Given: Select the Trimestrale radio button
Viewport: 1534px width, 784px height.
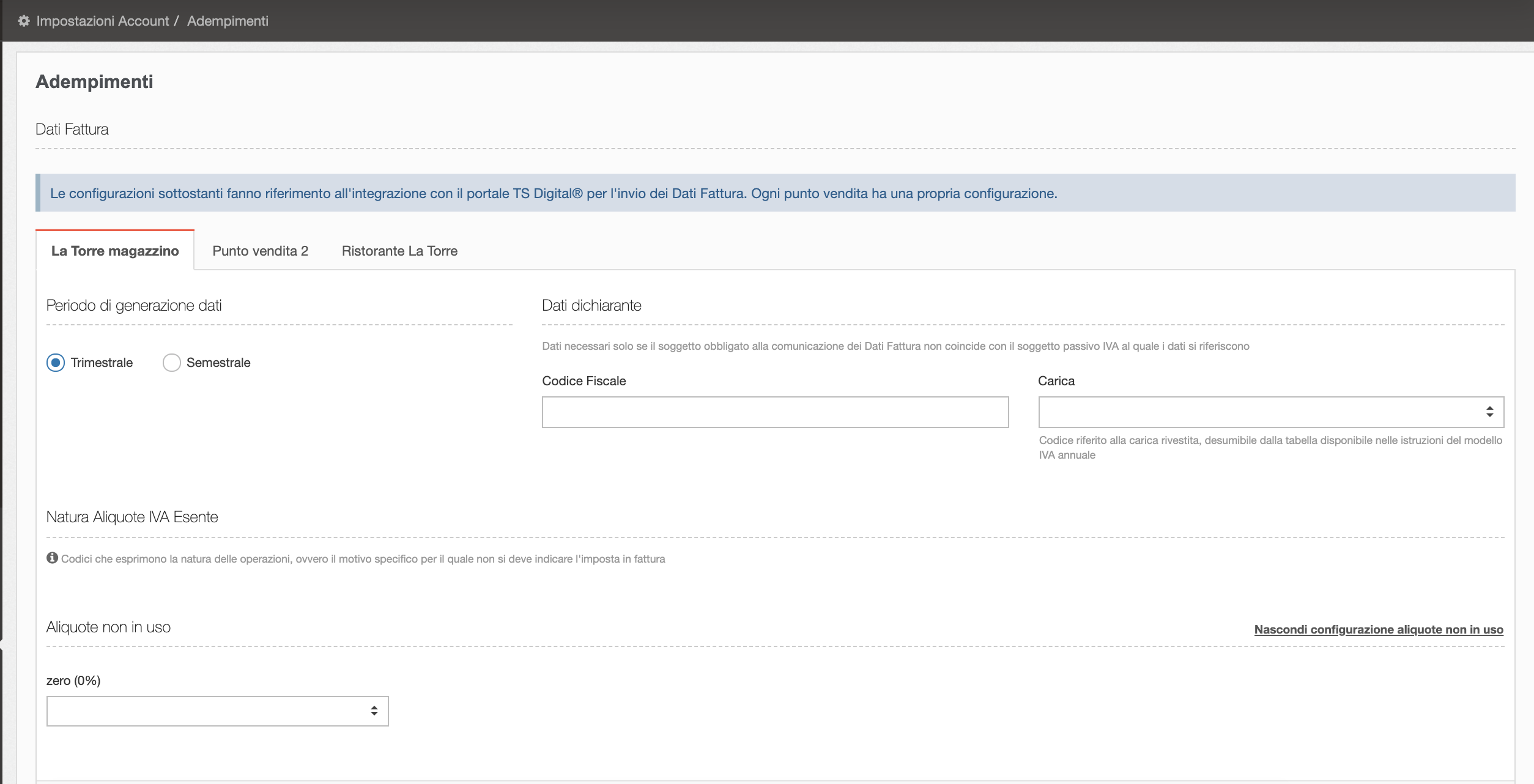Looking at the screenshot, I should 56,363.
